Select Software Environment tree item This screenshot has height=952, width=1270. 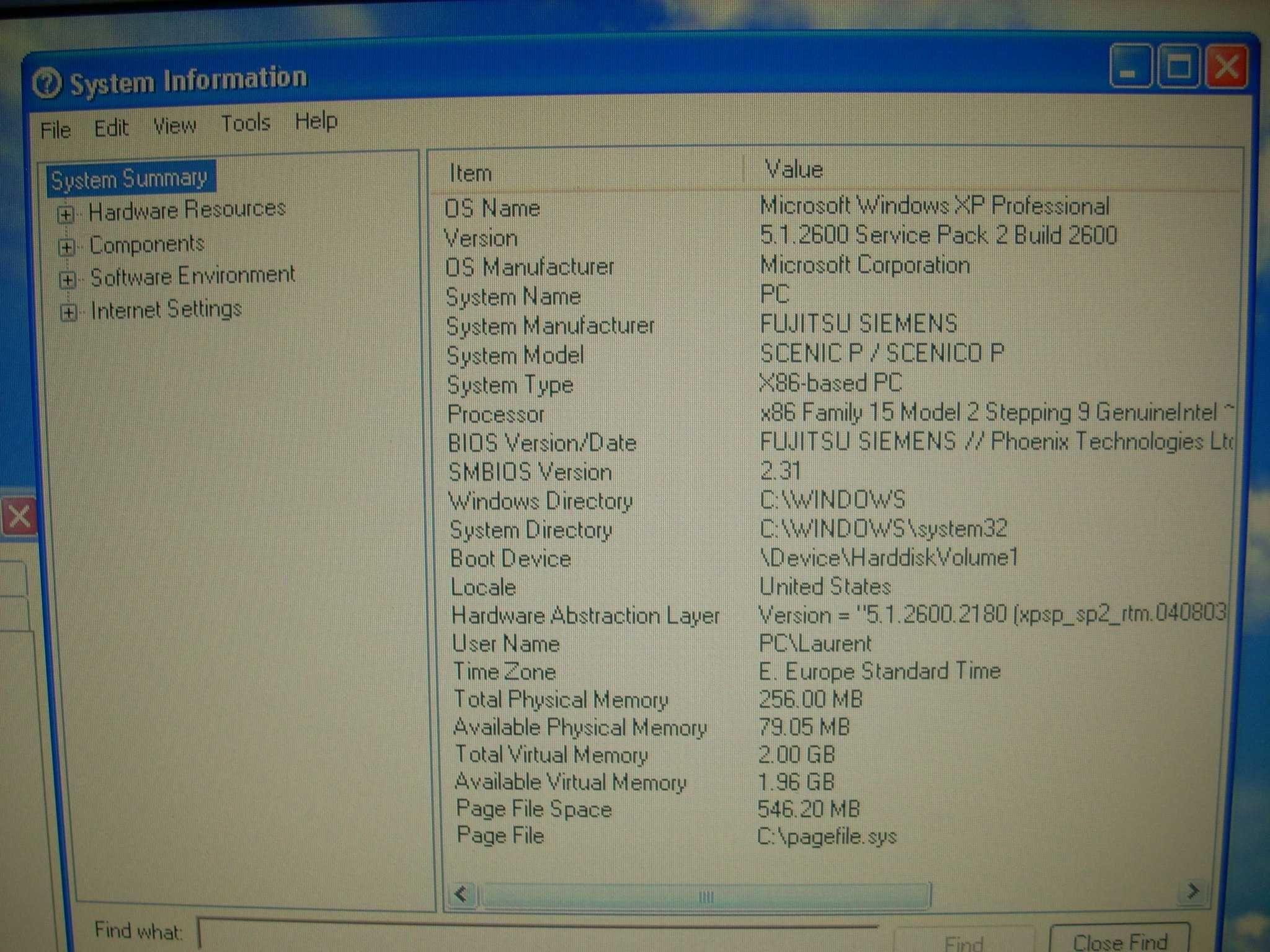pos(193,276)
